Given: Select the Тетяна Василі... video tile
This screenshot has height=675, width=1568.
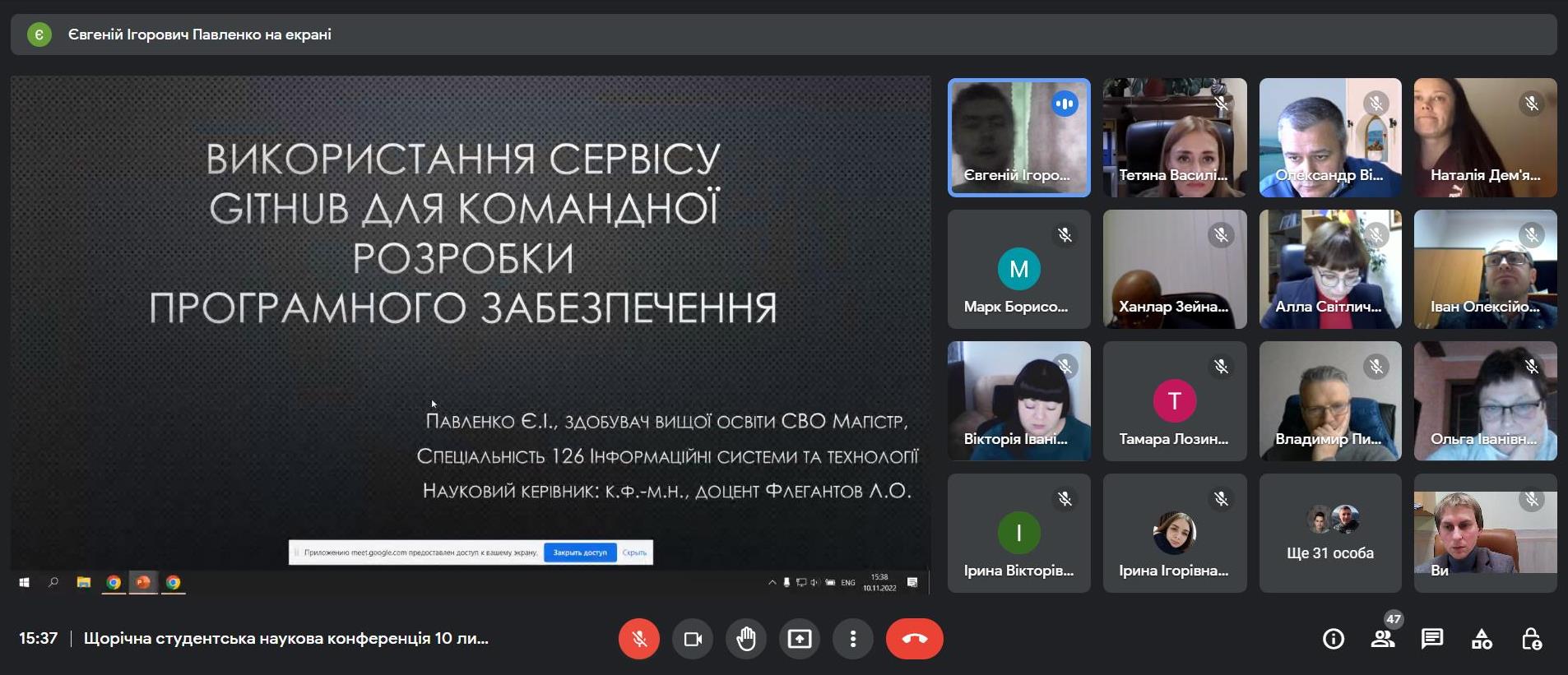Looking at the screenshot, I should tap(1175, 137).
